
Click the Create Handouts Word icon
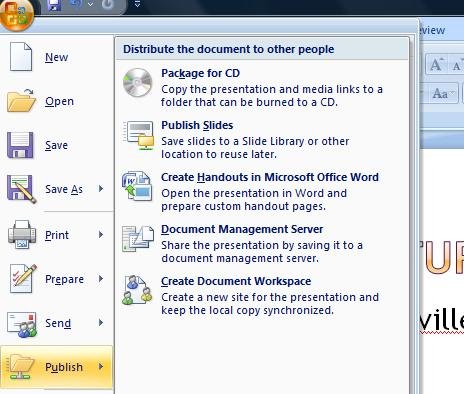137,186
